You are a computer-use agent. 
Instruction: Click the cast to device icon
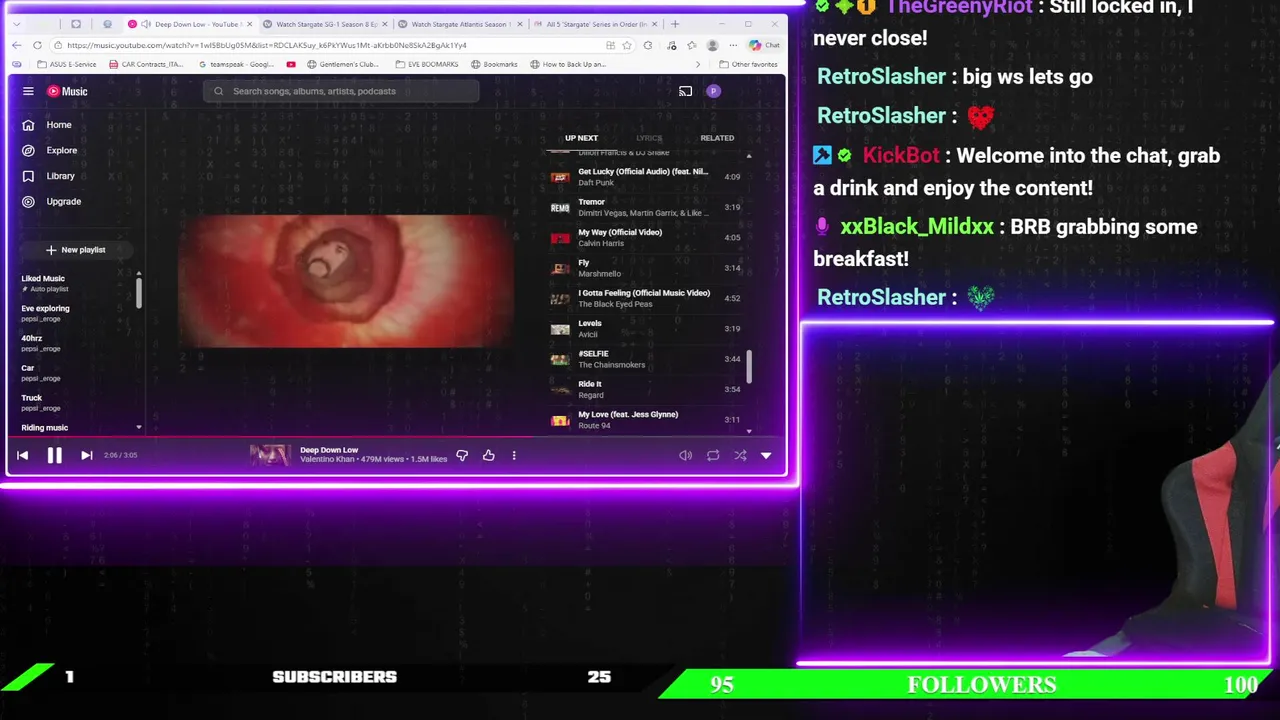[x=685, y=91]
